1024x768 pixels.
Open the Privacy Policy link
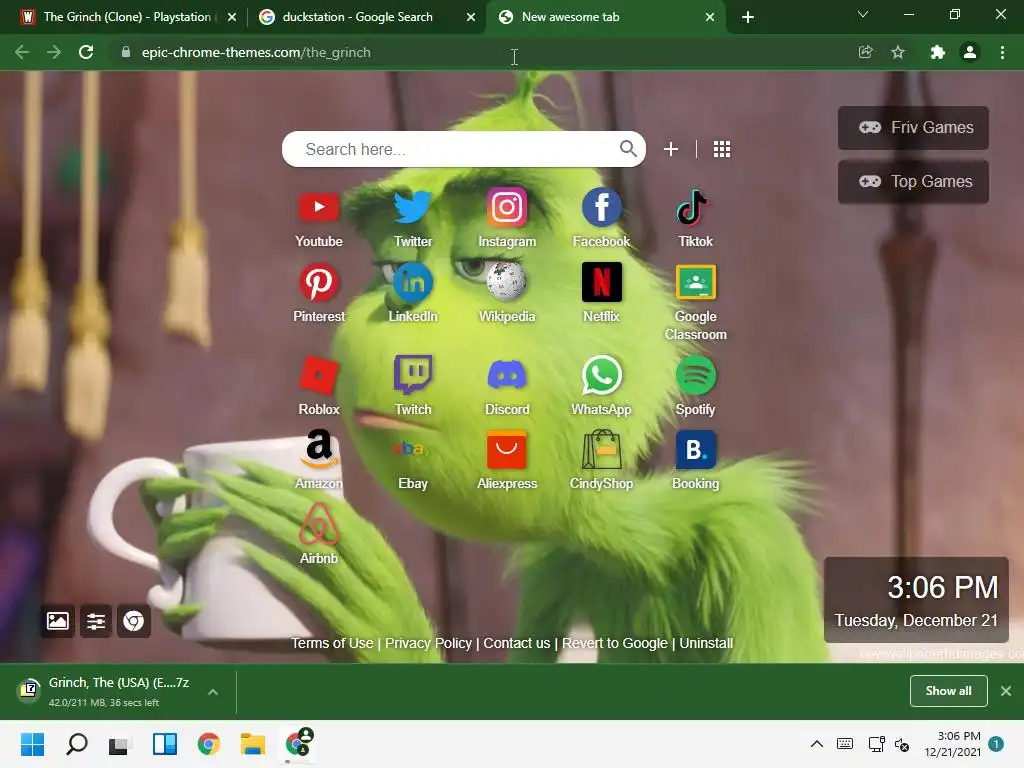pyautogui.click(x=428, y=643)
